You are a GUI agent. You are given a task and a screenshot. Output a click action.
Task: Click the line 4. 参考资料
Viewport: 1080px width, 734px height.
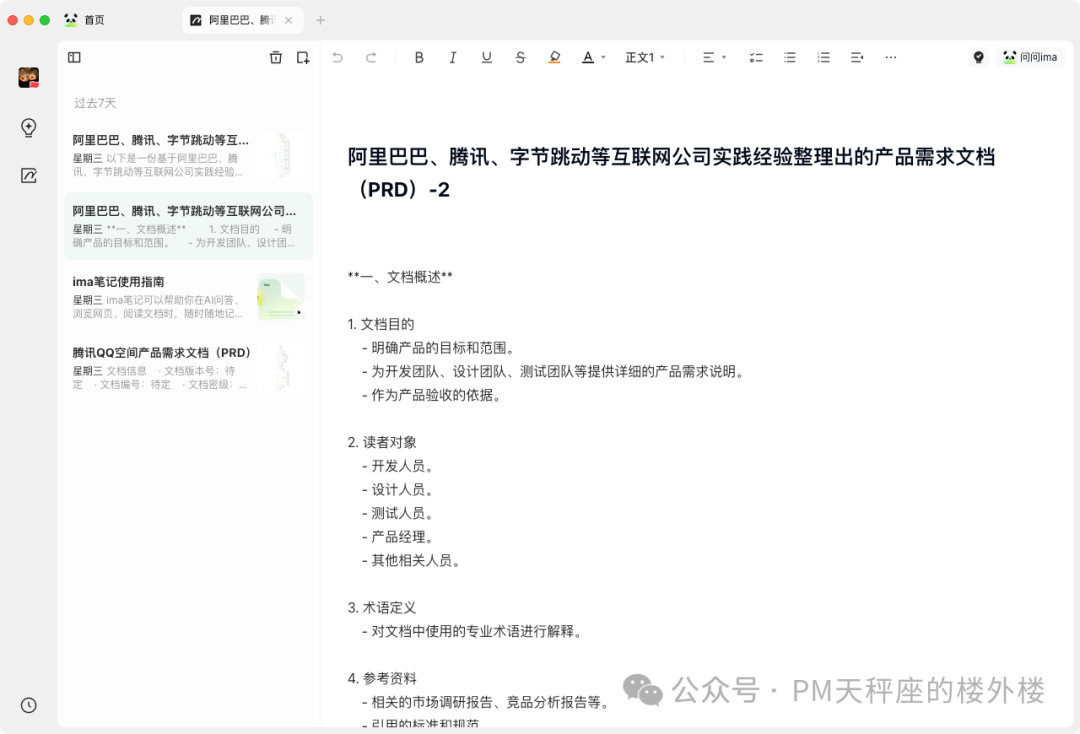pos(382,678)
